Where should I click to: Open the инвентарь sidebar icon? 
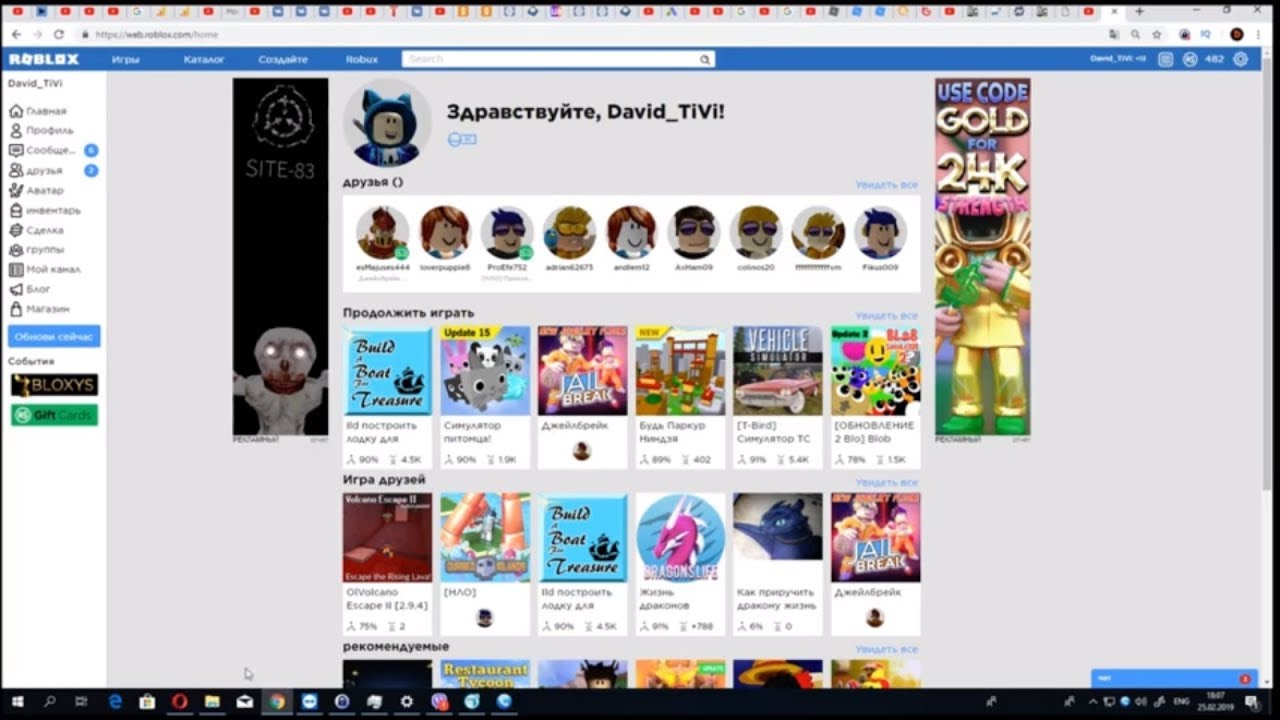pos(16,210)
